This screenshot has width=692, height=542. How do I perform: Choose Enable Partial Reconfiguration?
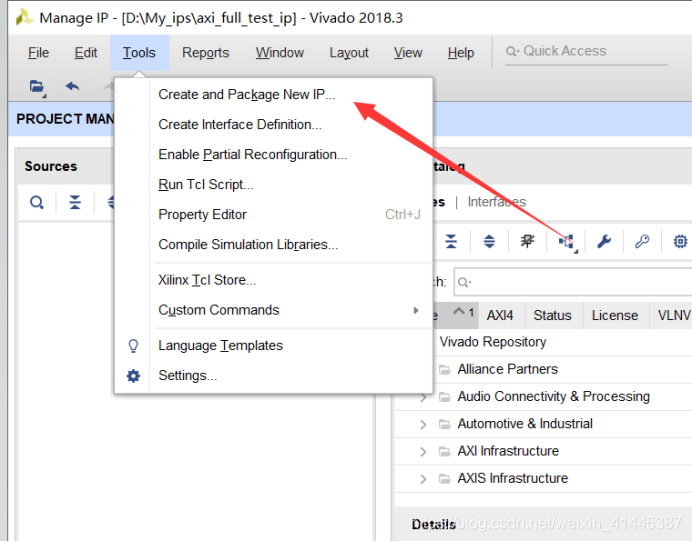(252, 154)
